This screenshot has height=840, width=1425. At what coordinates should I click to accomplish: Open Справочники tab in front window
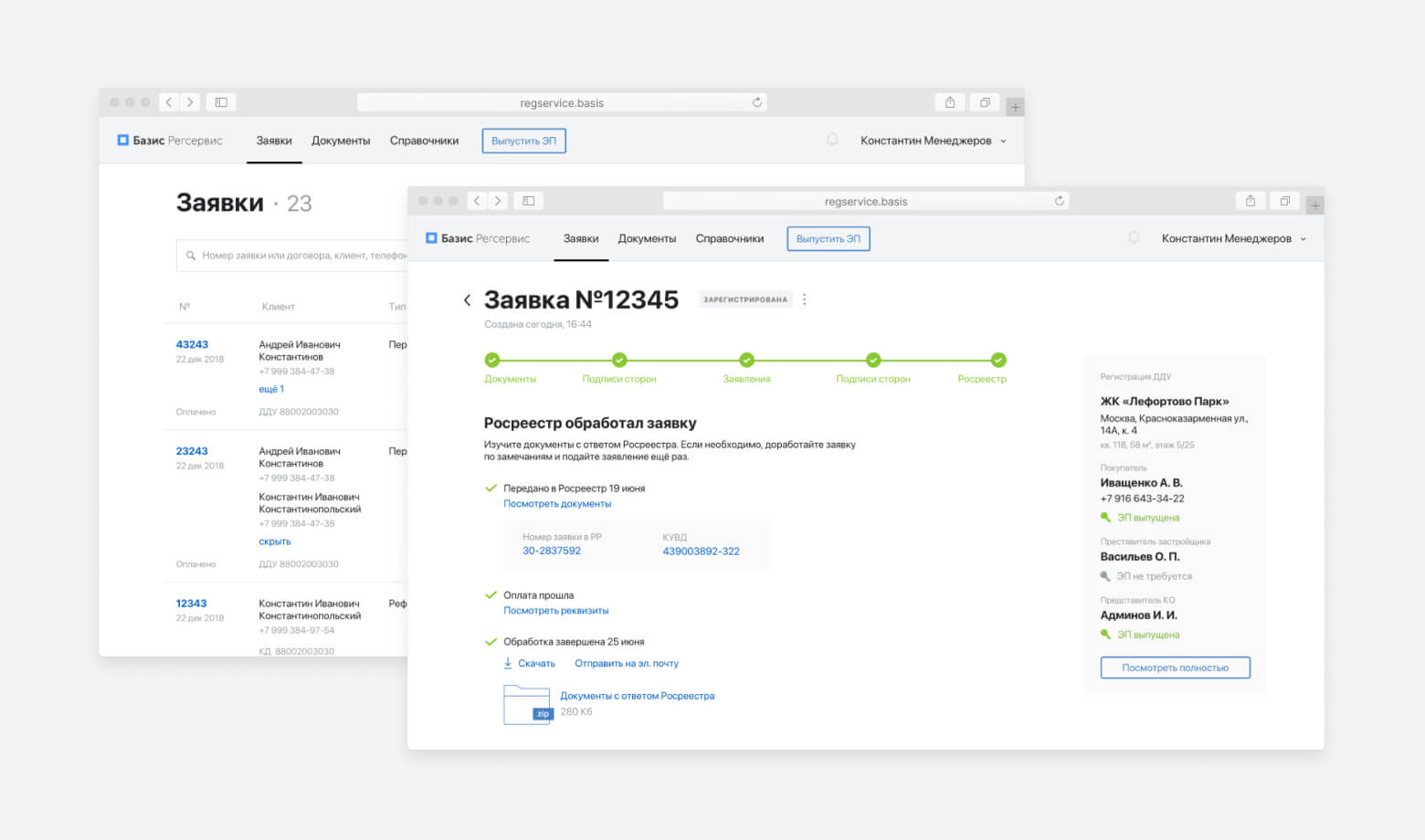[x=730, y=238]
